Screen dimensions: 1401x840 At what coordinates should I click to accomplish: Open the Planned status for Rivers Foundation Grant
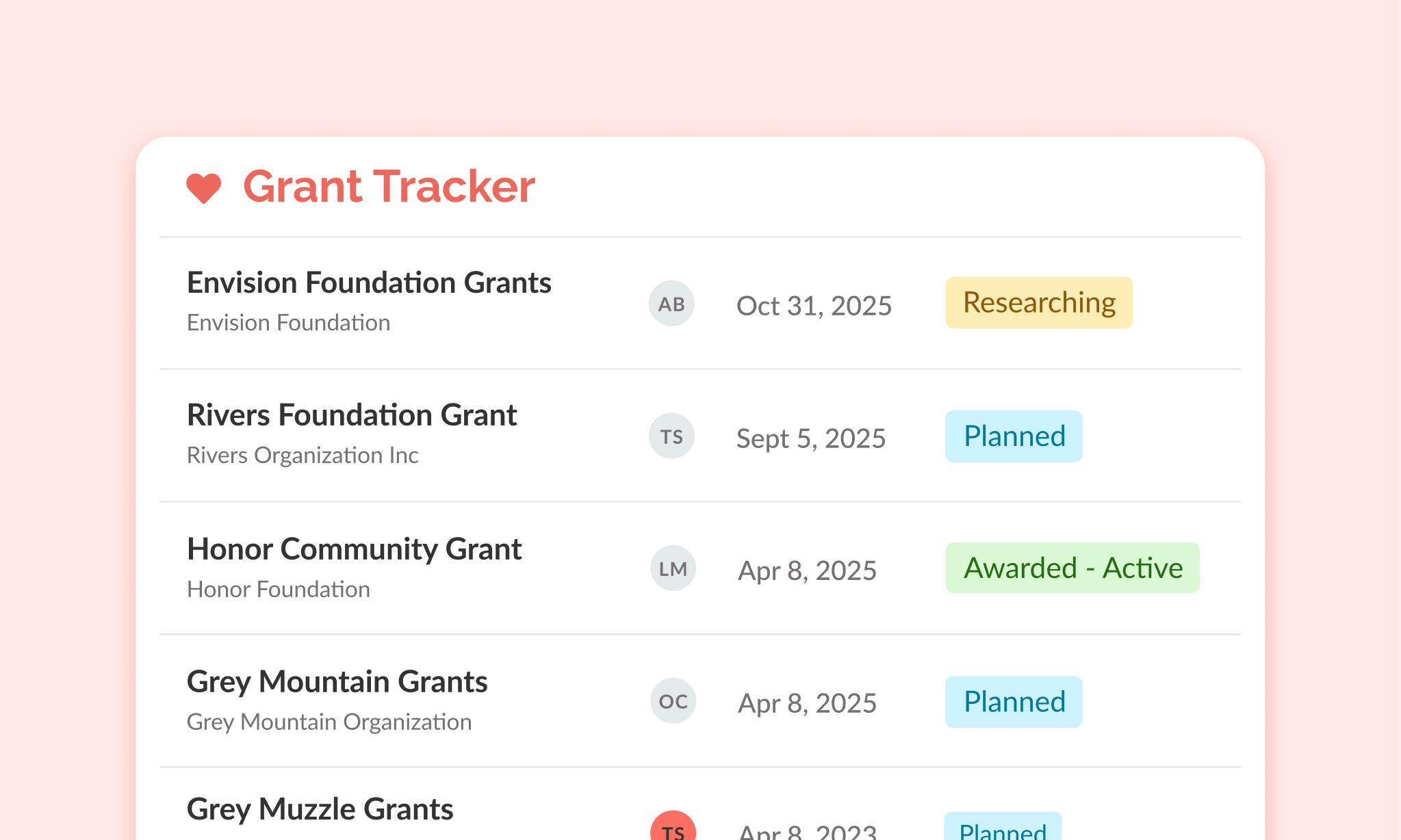[1013, 436]
